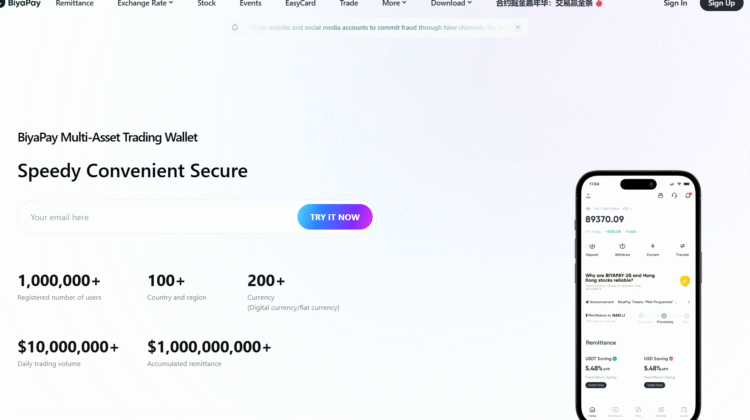750x420 pixels.
Task: Click the bell icon in notification banner
Action: tap(235, 27)
